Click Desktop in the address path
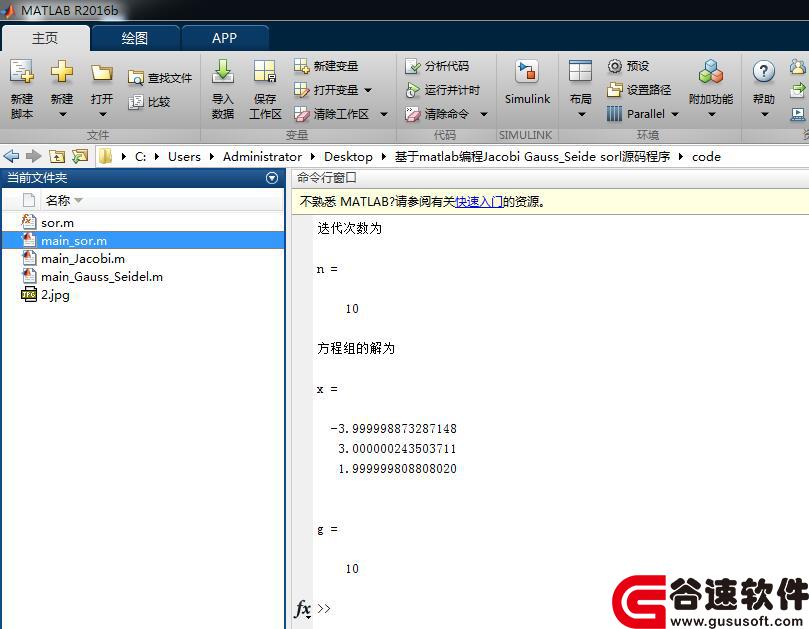This screenshot has width=809, height=629. (x=348, y=156)
